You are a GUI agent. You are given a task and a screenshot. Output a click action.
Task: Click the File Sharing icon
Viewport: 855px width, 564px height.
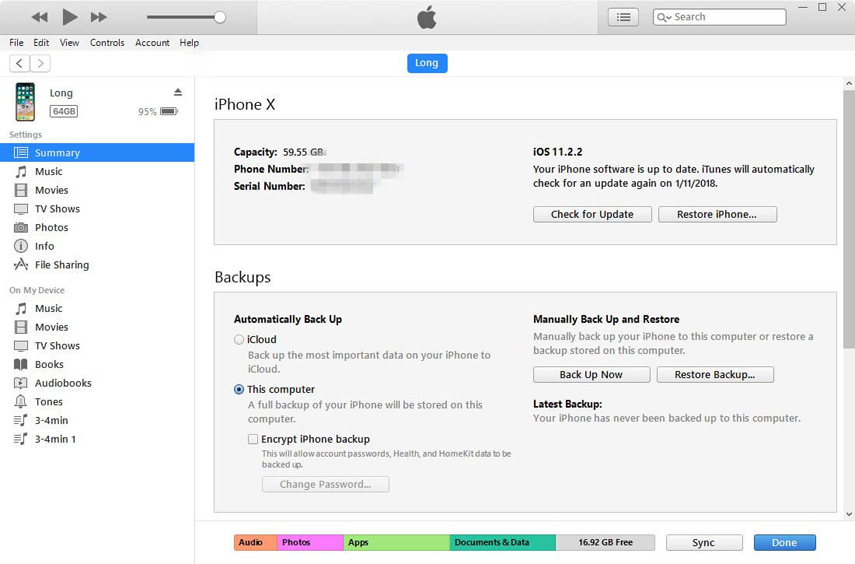(21, 265)
